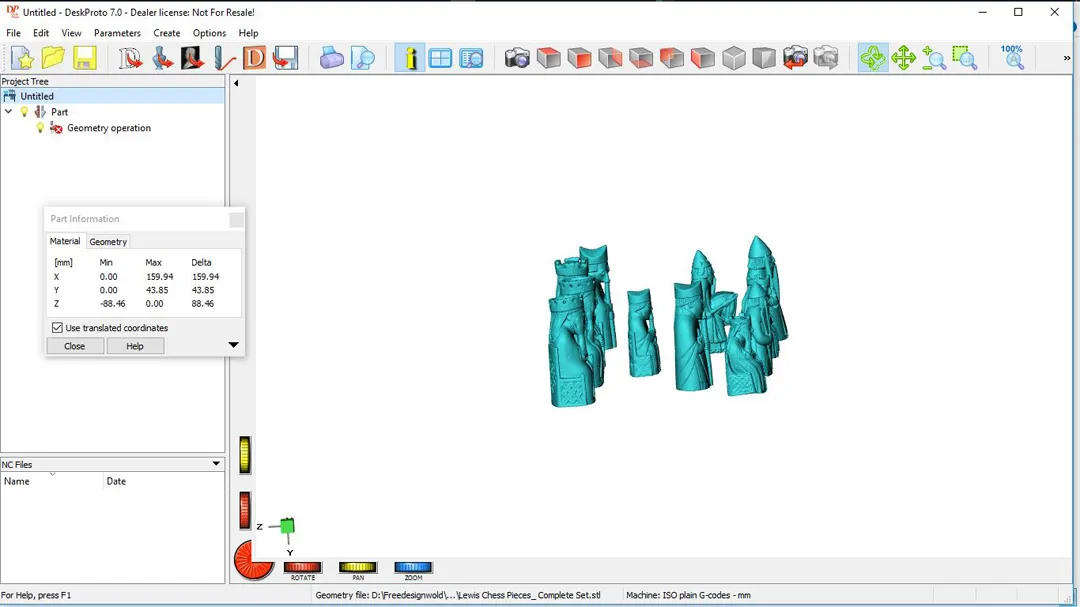Viewport: 1080px width, 607px height.
Task: Click the Load Vector file icon with outlined D
Action: point(129,58)
